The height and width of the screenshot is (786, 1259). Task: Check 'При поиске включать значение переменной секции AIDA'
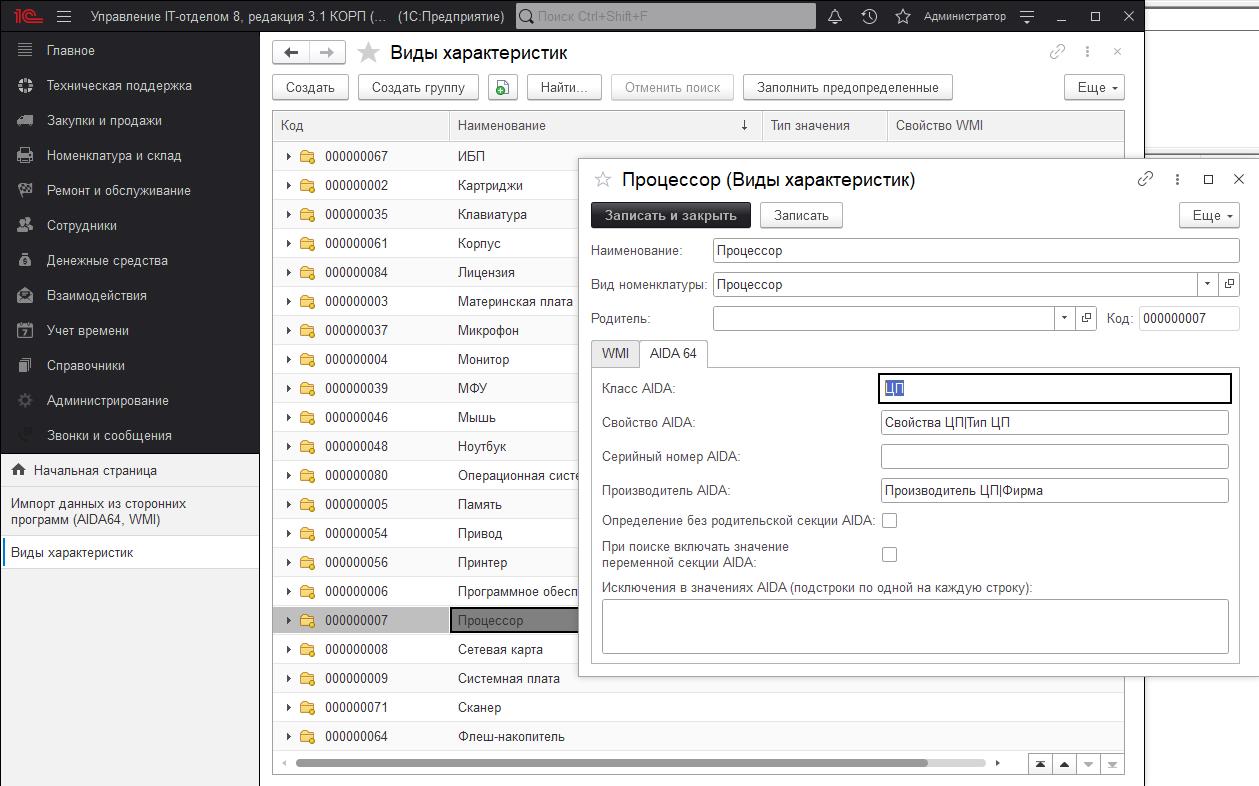888,553
